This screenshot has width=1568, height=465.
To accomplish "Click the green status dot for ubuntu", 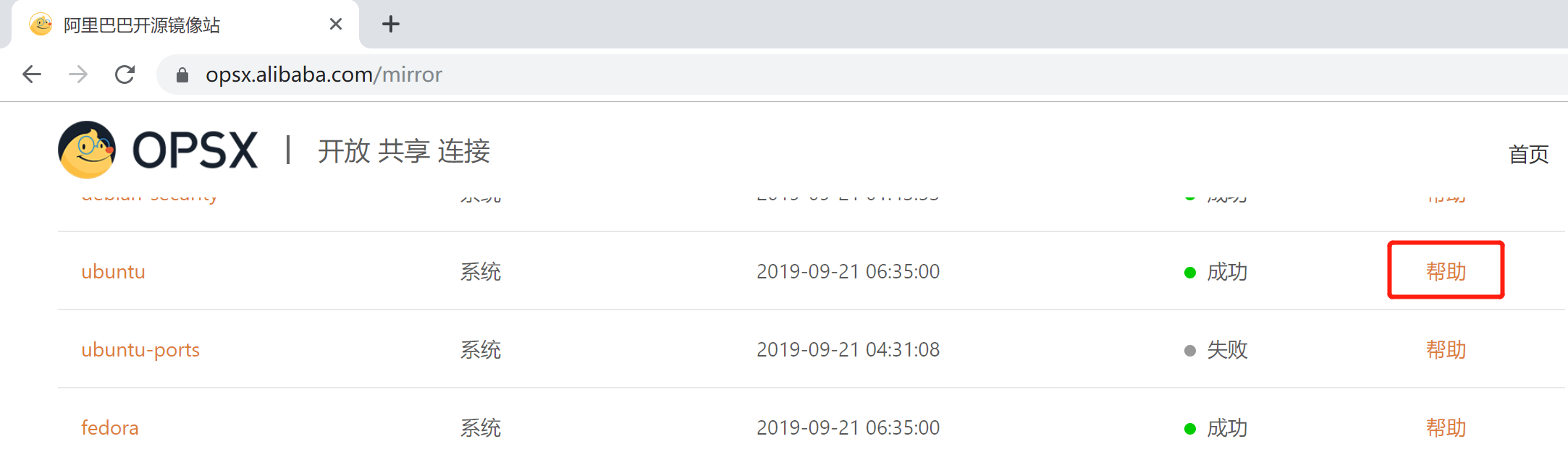I will coord(1189,273).
